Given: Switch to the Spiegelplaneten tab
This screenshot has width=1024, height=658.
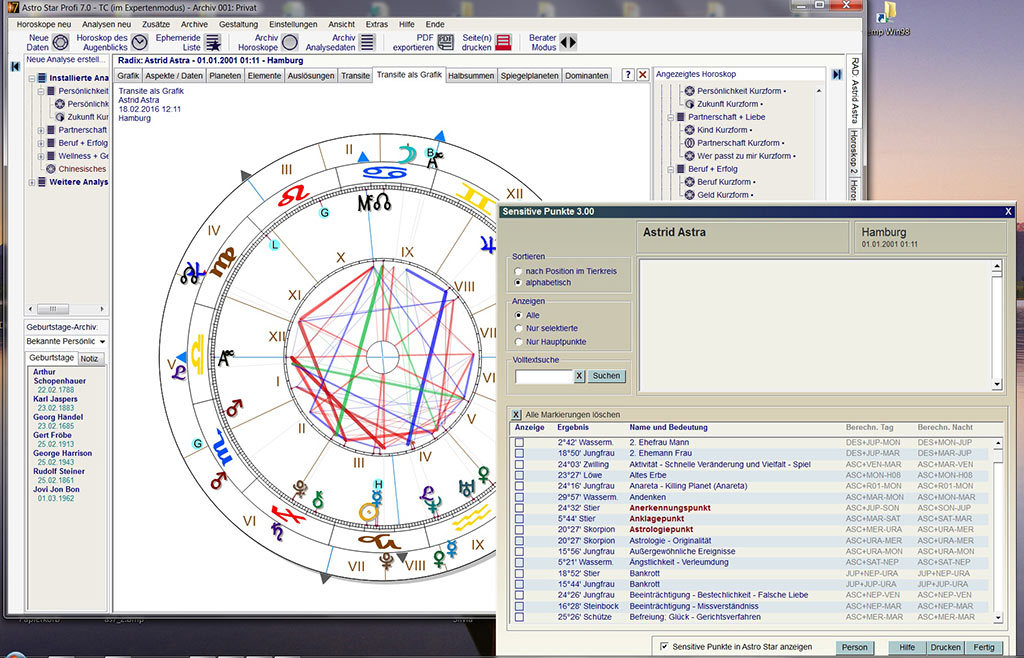Looking at the screenshot, I should [x=530, y=76].
